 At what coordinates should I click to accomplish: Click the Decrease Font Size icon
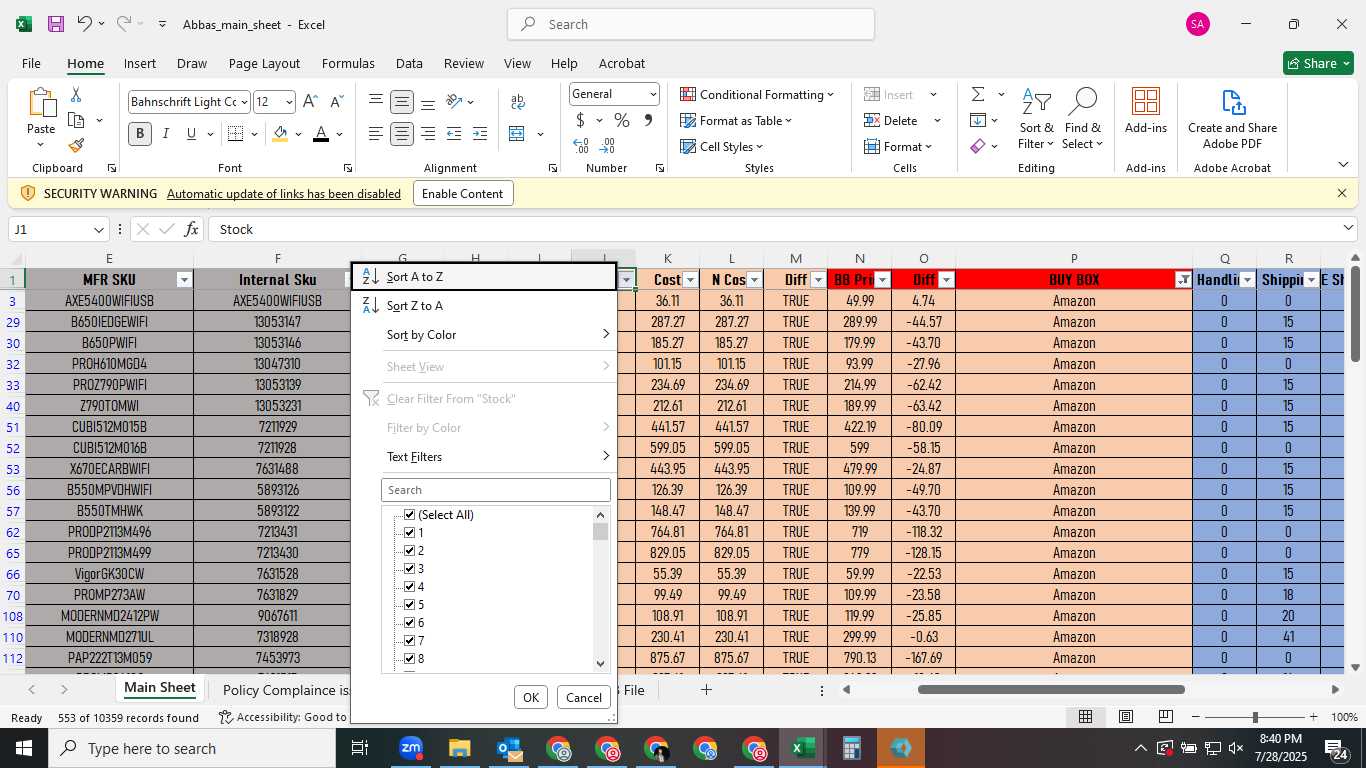(336, 102)
